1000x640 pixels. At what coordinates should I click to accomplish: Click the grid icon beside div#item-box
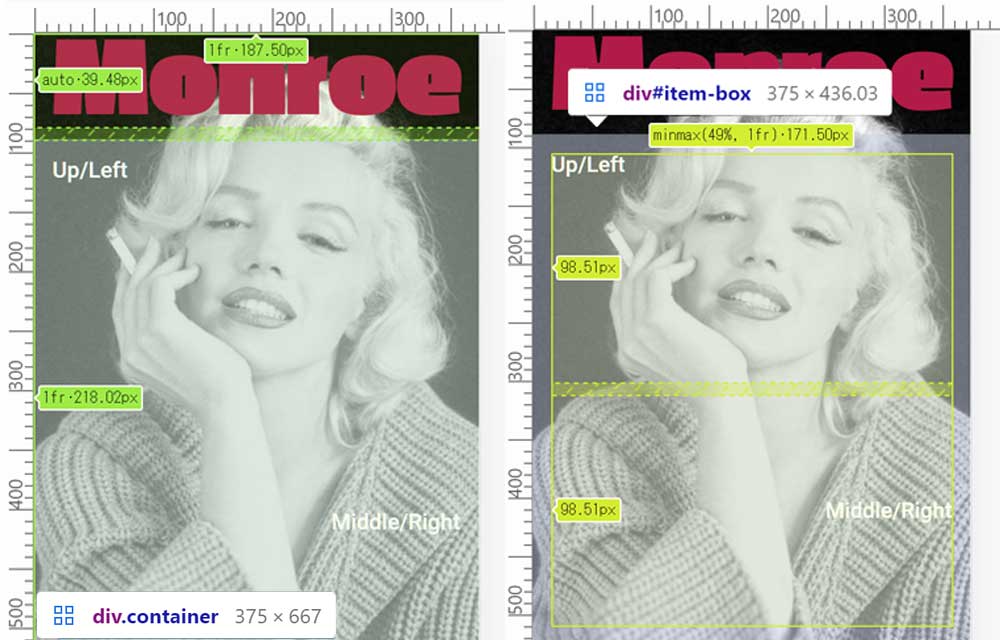pyautogui.click(x=594, y=93)
